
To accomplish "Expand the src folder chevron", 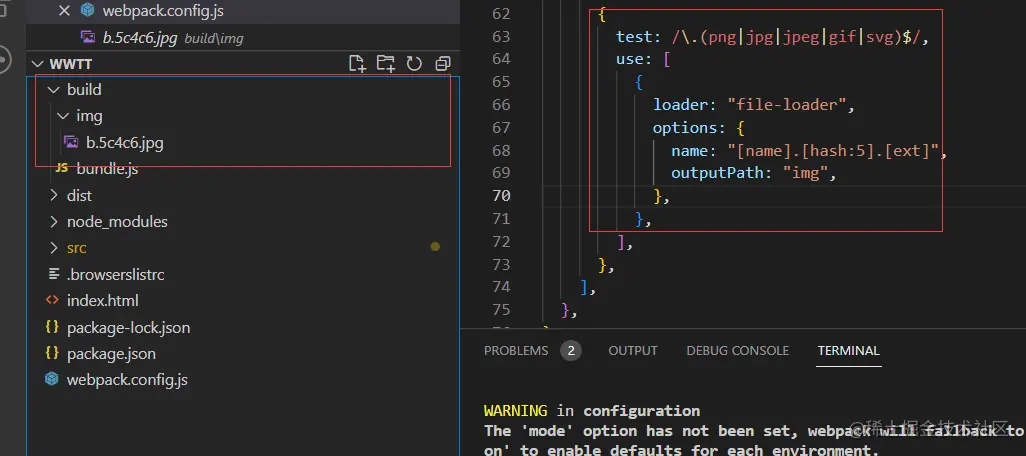I will (54, 248).
